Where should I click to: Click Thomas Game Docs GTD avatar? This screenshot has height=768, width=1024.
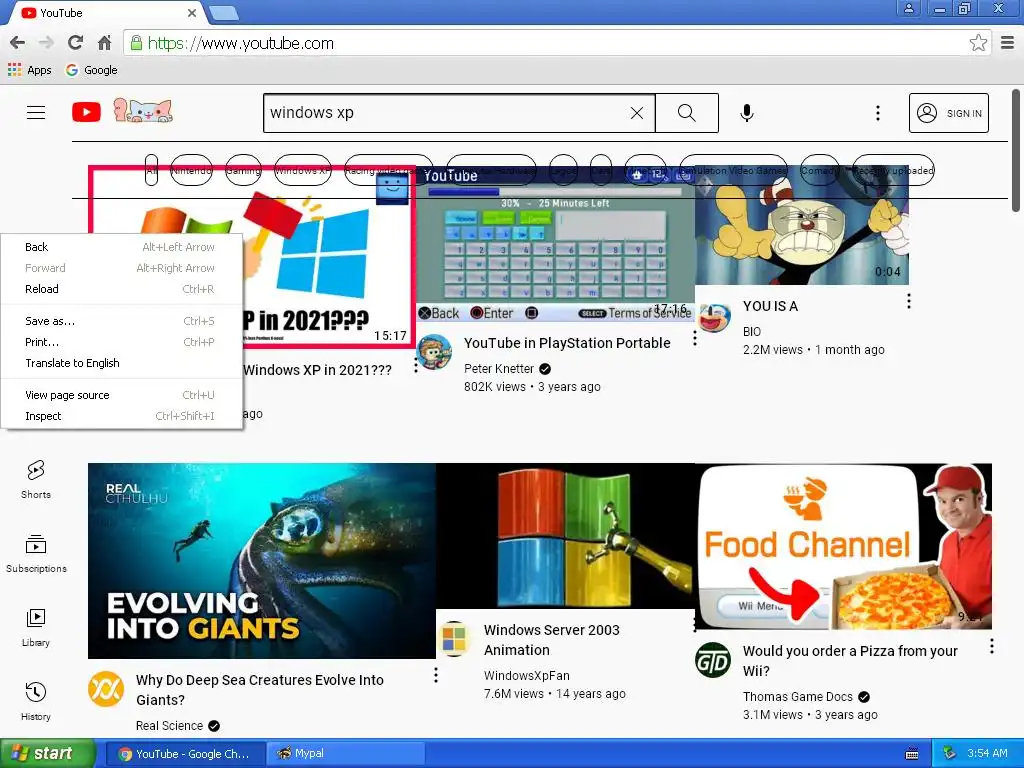tap(712, 660)
